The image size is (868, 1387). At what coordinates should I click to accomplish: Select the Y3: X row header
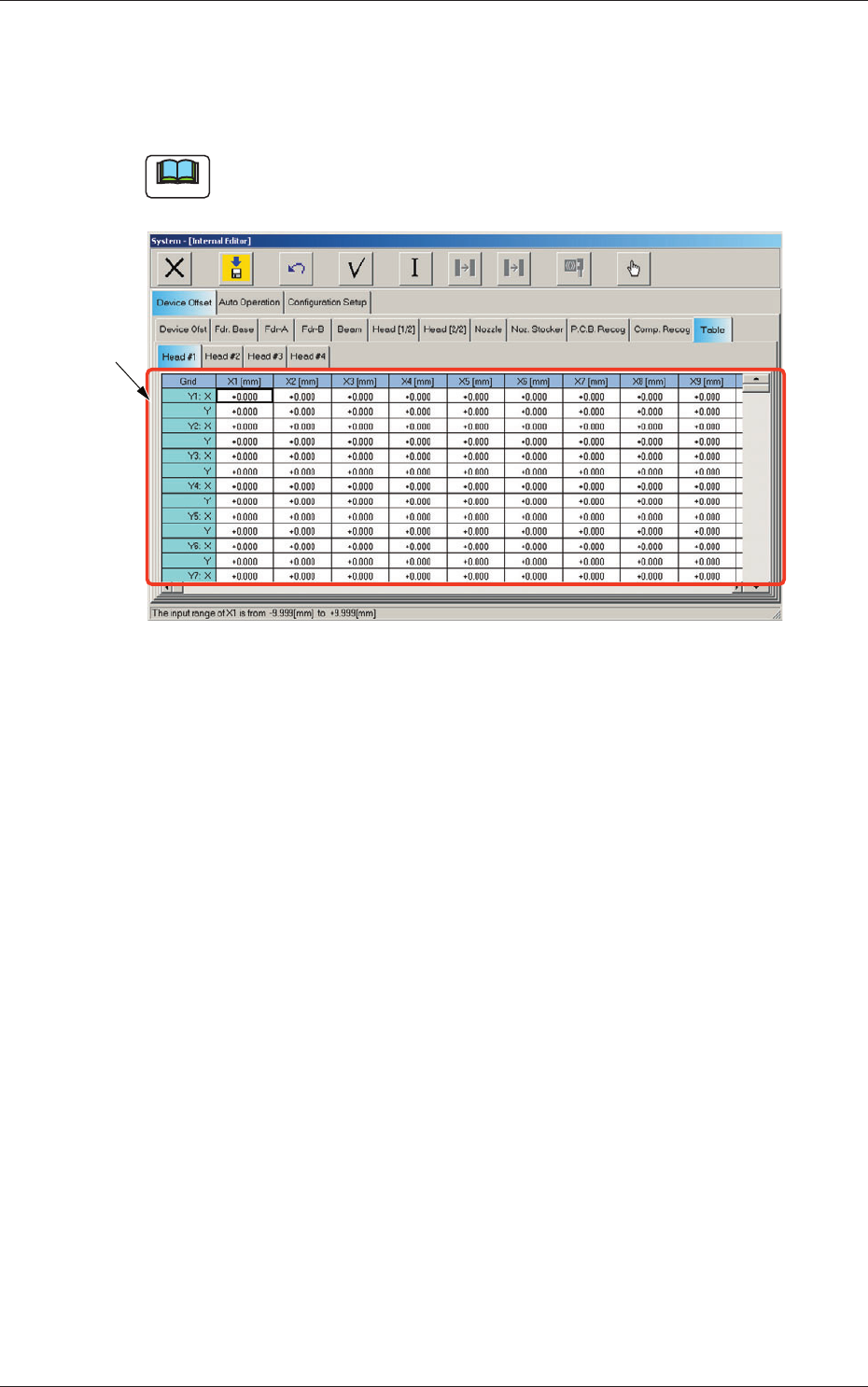(x=189, y=456)
